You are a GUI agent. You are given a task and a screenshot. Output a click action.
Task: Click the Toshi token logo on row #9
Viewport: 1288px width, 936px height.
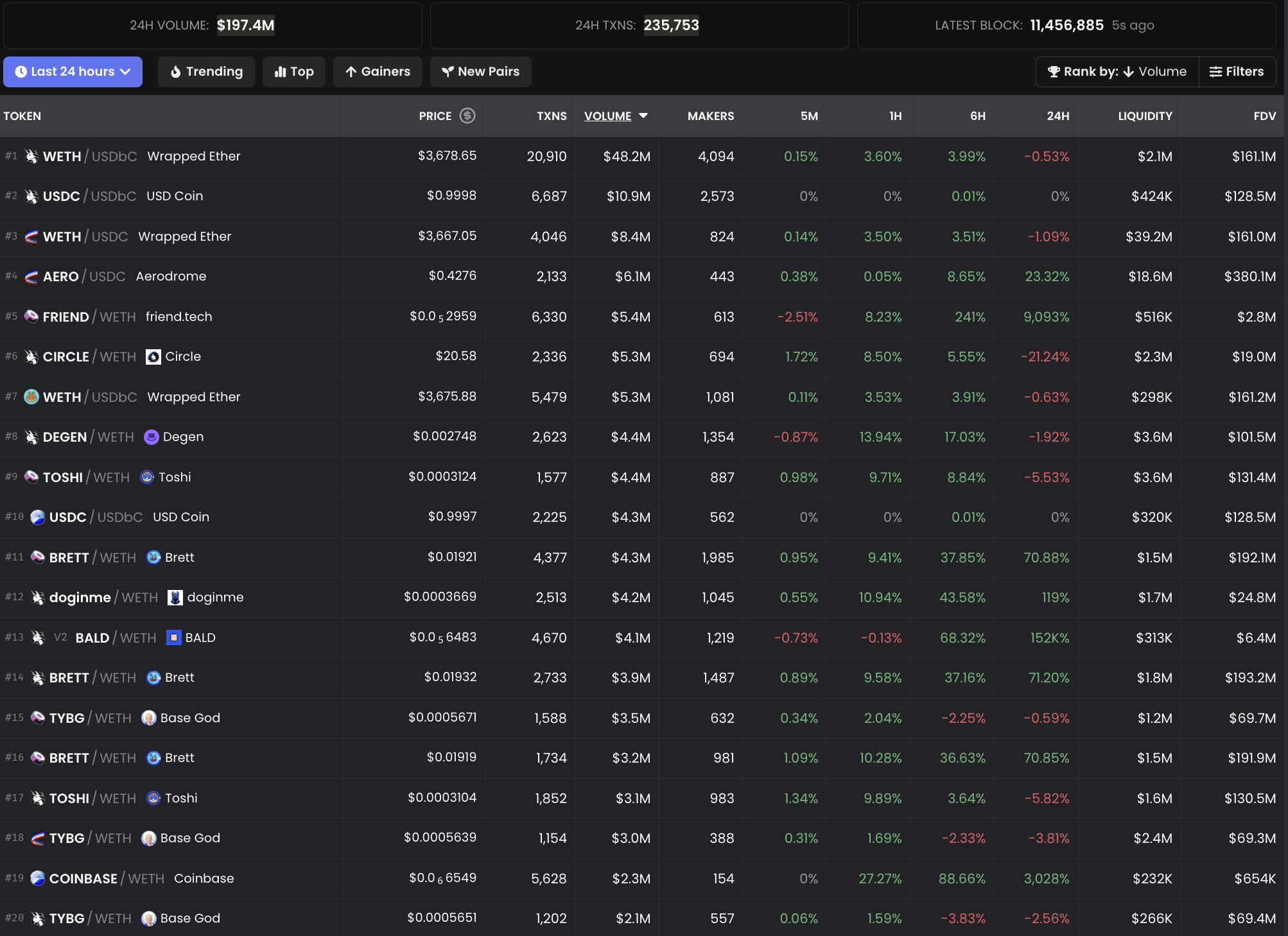click(147, 477)
